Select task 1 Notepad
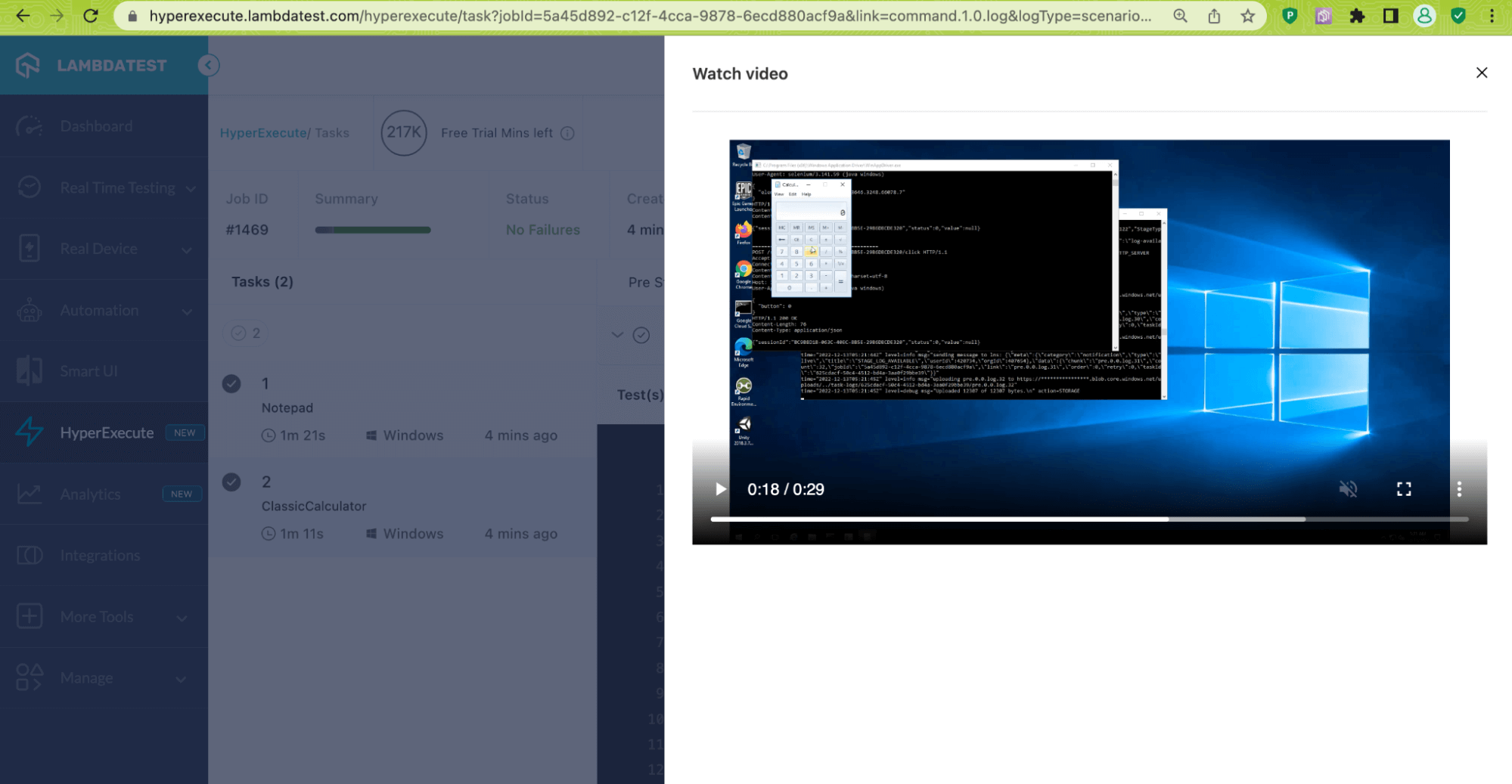This screenshot has width=1512, height=784. click(402, 409)
